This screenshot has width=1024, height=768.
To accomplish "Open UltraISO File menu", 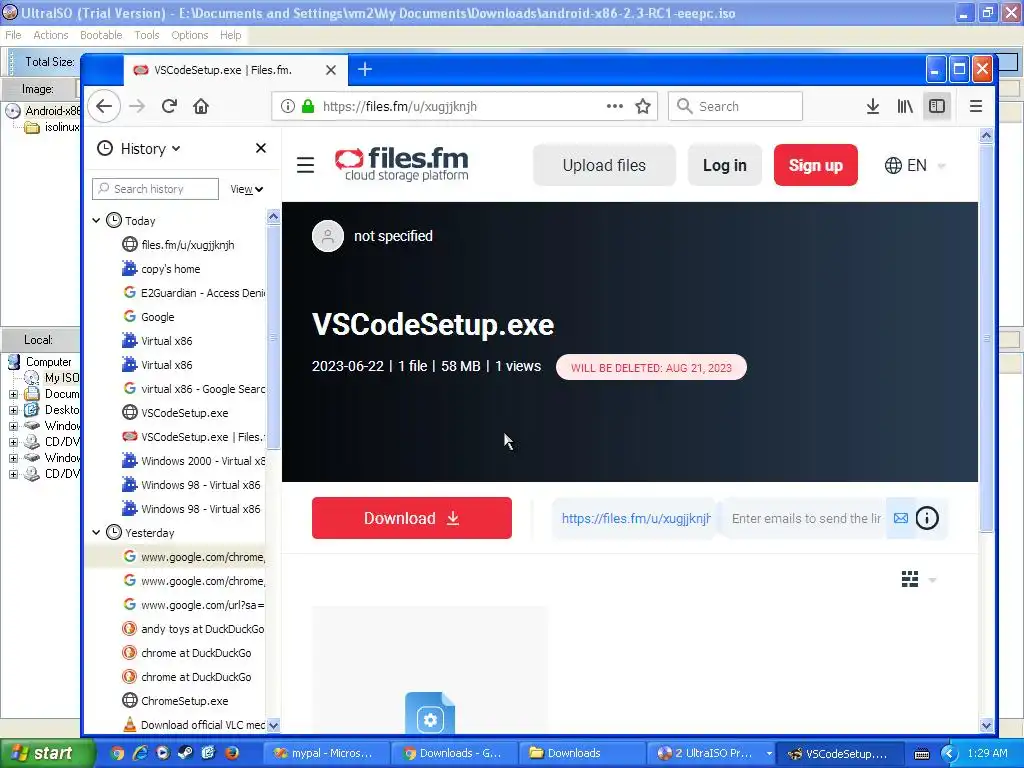I will pos(13,35).
